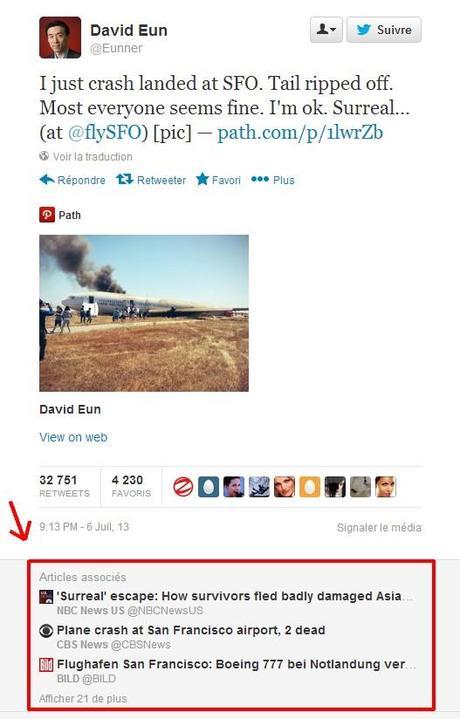Open the 32 751 Retweets count
This screenshot has height=719, width=460.
click(65, 487)
